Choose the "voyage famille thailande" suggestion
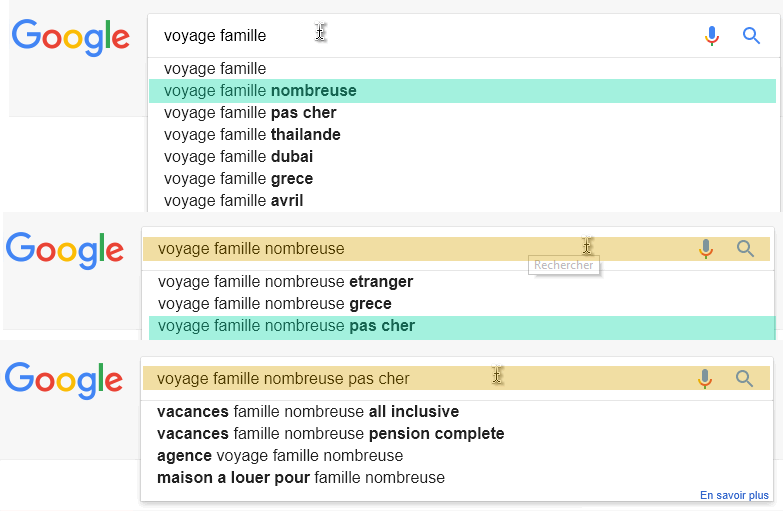The height and width of the screenshot is (518, 783). click(252, 135)
